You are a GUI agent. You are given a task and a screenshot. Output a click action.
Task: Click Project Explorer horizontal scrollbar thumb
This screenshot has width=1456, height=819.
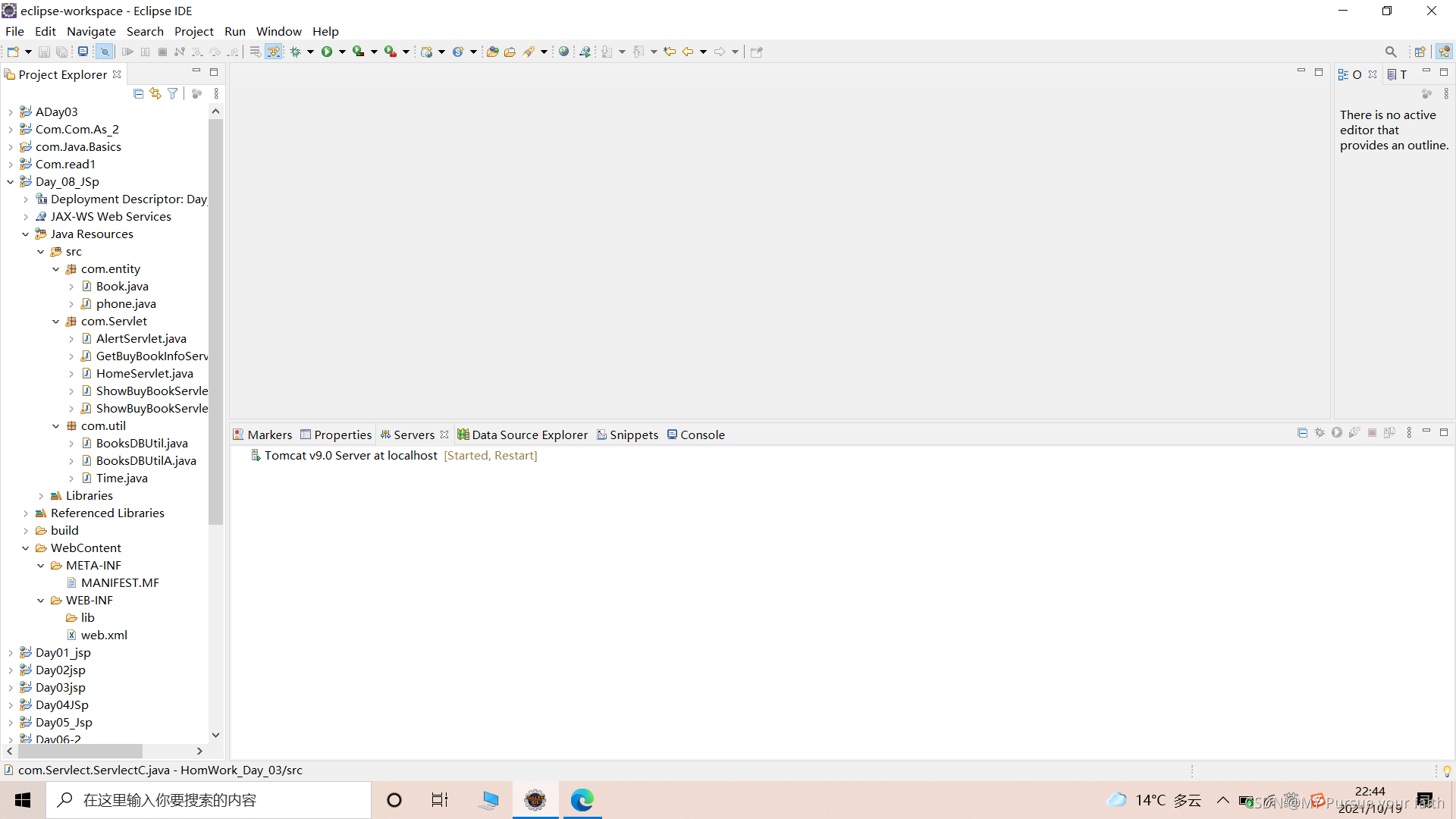pyautogui.click(x=80, y=751)
